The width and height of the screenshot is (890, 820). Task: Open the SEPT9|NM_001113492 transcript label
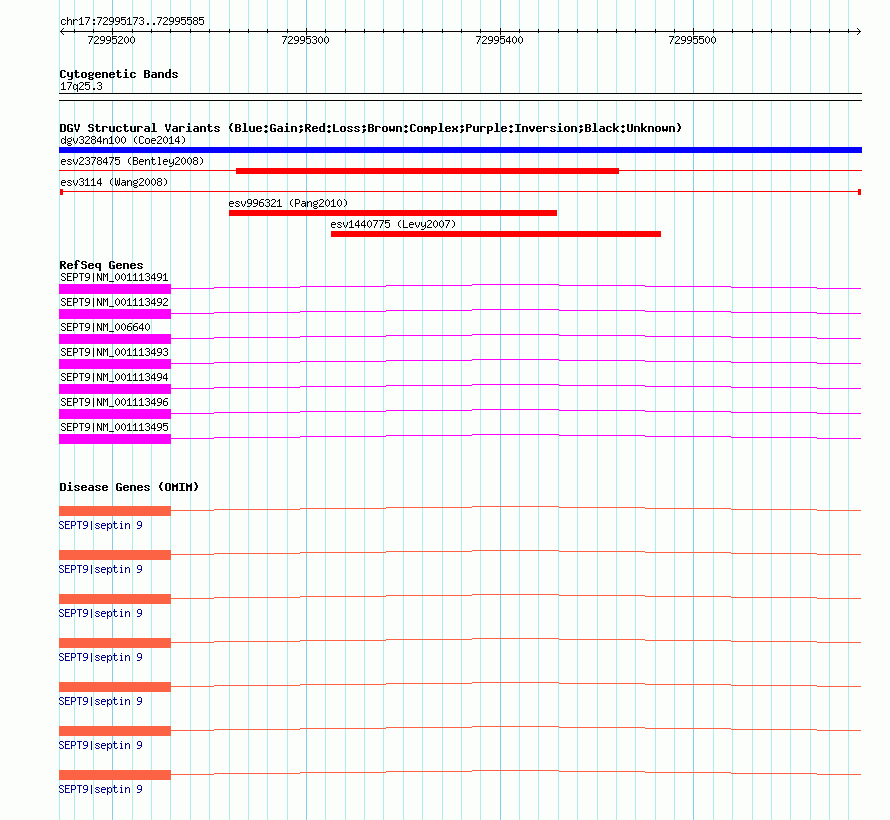point(114,302)
